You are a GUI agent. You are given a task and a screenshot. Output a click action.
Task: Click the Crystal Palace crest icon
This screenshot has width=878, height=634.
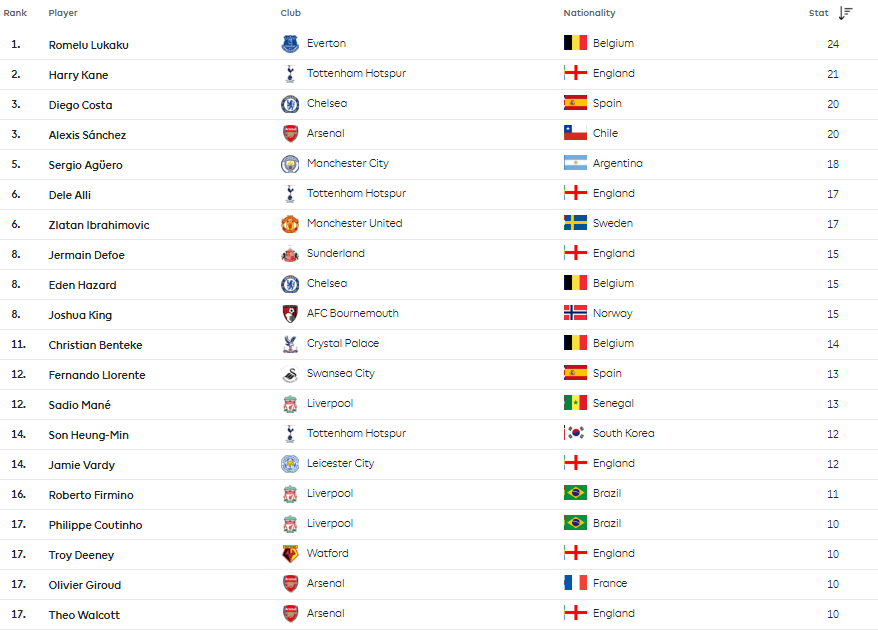click(x=290, y=344)
